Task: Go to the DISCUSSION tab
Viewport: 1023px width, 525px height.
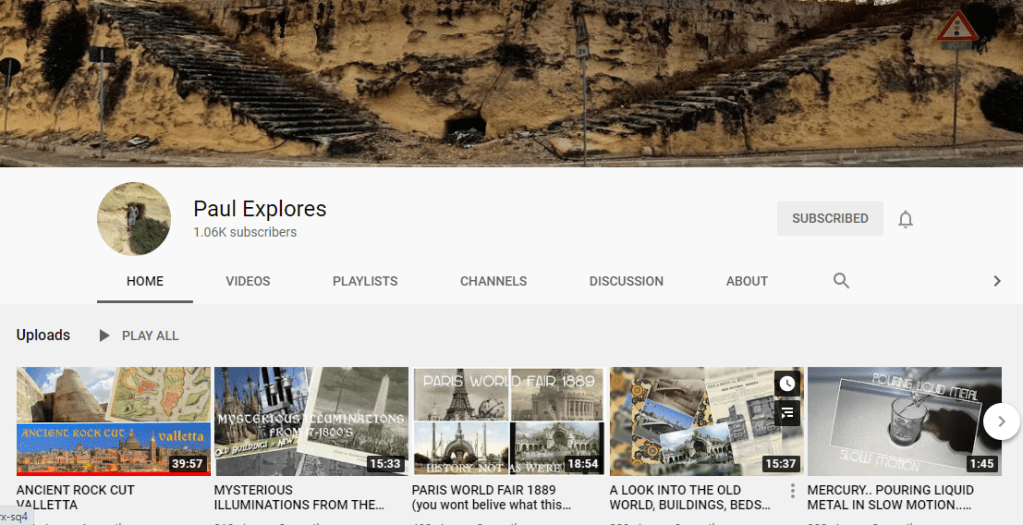Action: point(626,281)
